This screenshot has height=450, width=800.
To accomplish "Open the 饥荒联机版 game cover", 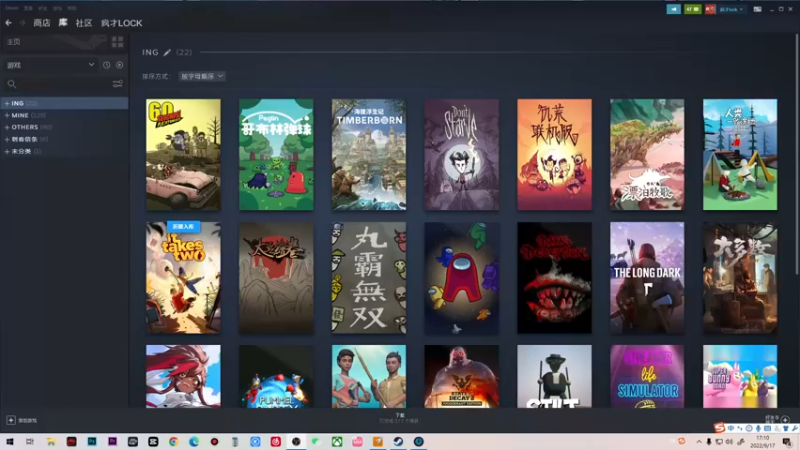I will coord(555,155).
